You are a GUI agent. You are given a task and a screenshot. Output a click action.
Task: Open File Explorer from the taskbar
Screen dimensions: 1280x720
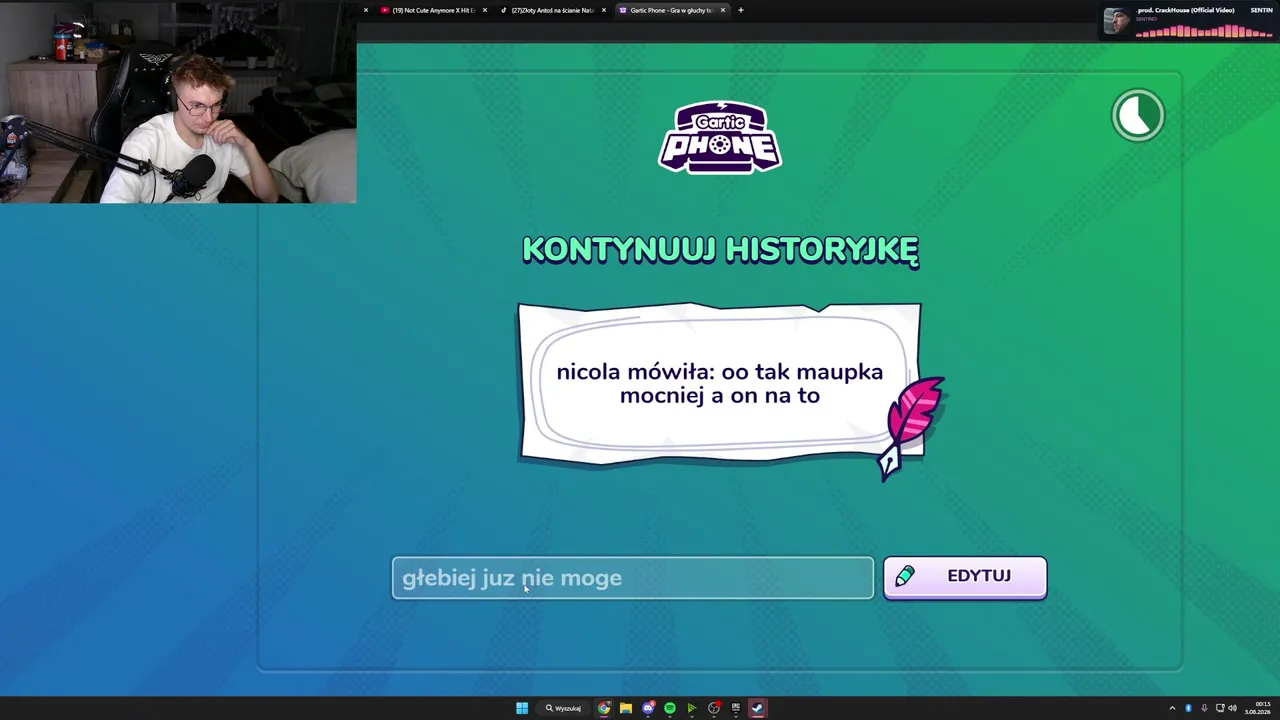click(626, 708)
